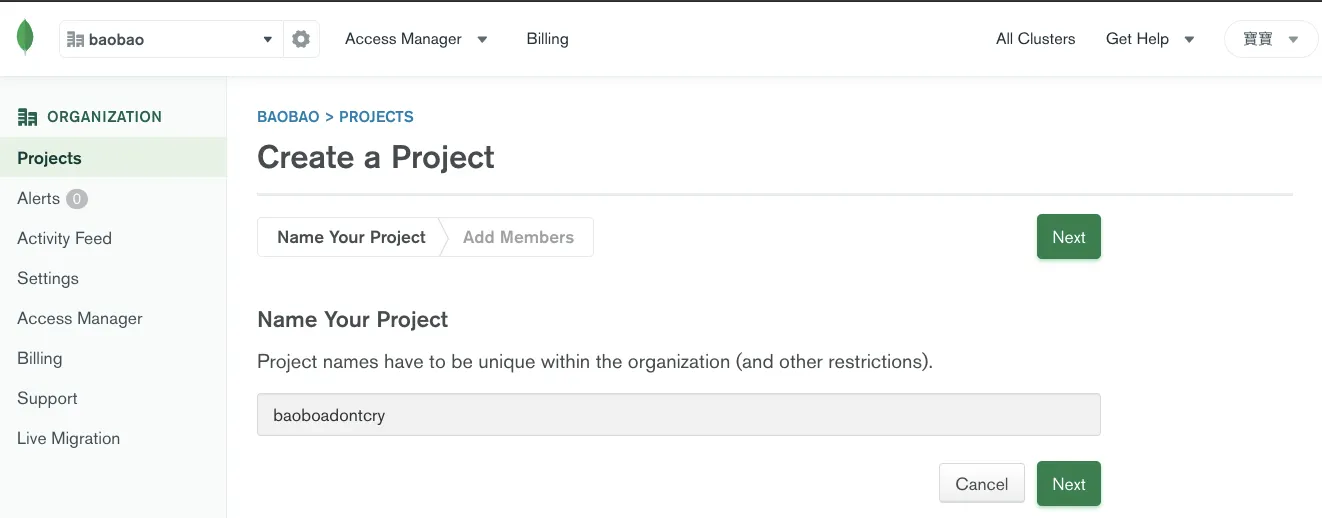Open Settings in the sidebar
Screen dimensions: 1322x518
click(x=48, y=278)
